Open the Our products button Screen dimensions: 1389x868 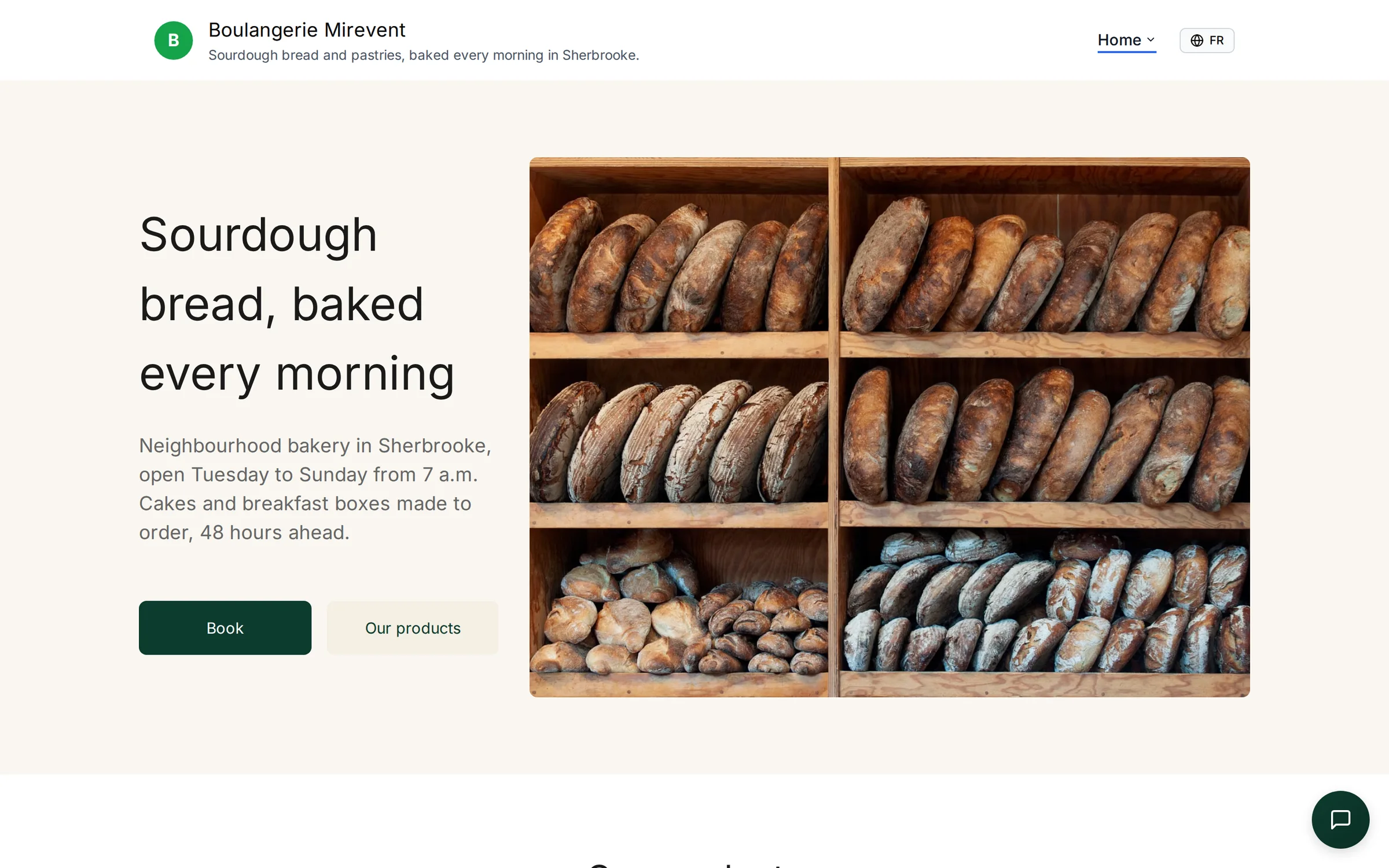click(x=413, y=628)
